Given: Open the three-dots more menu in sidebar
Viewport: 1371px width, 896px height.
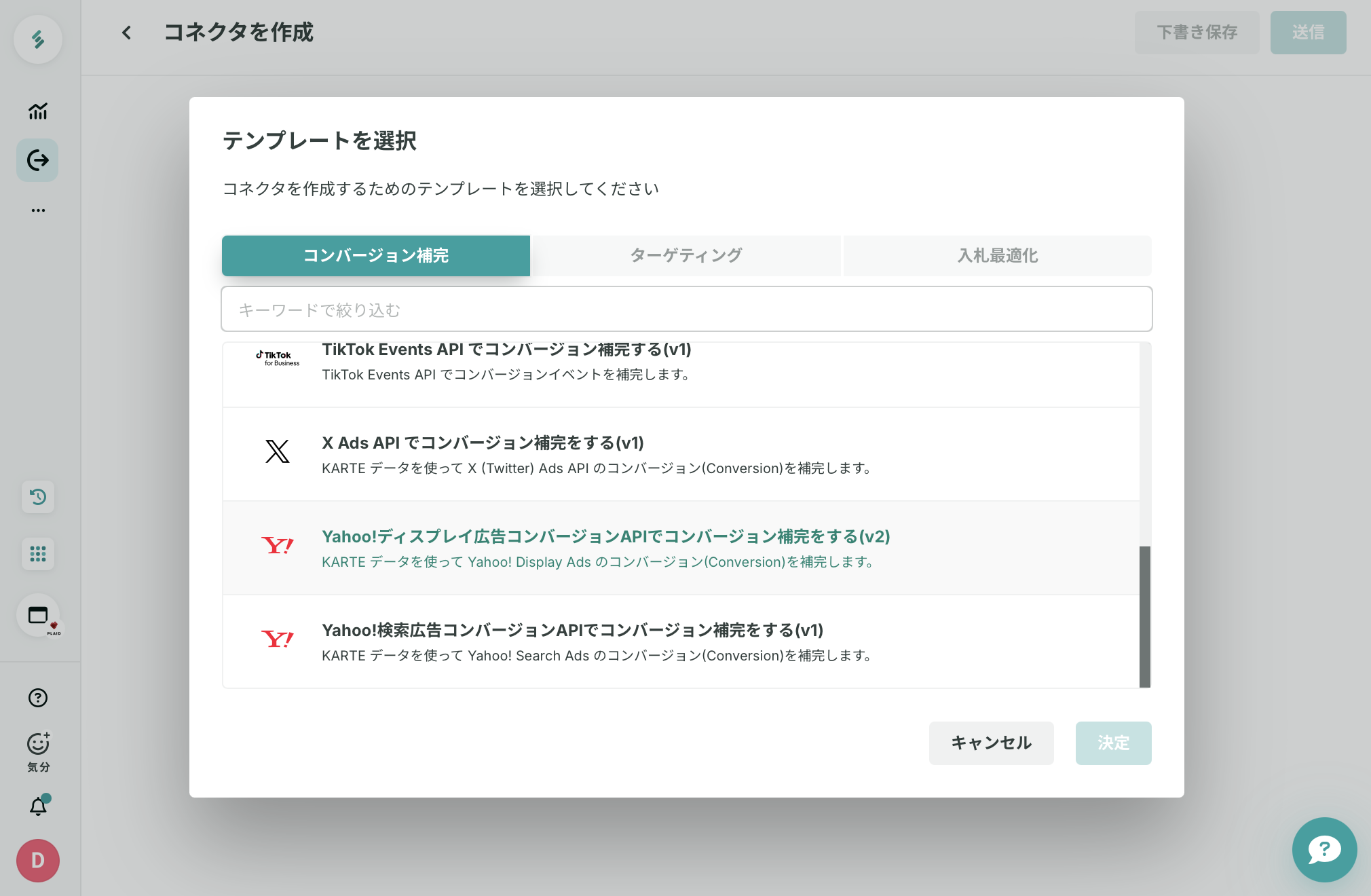Looking at the screenshot, I should pos(38,210).
